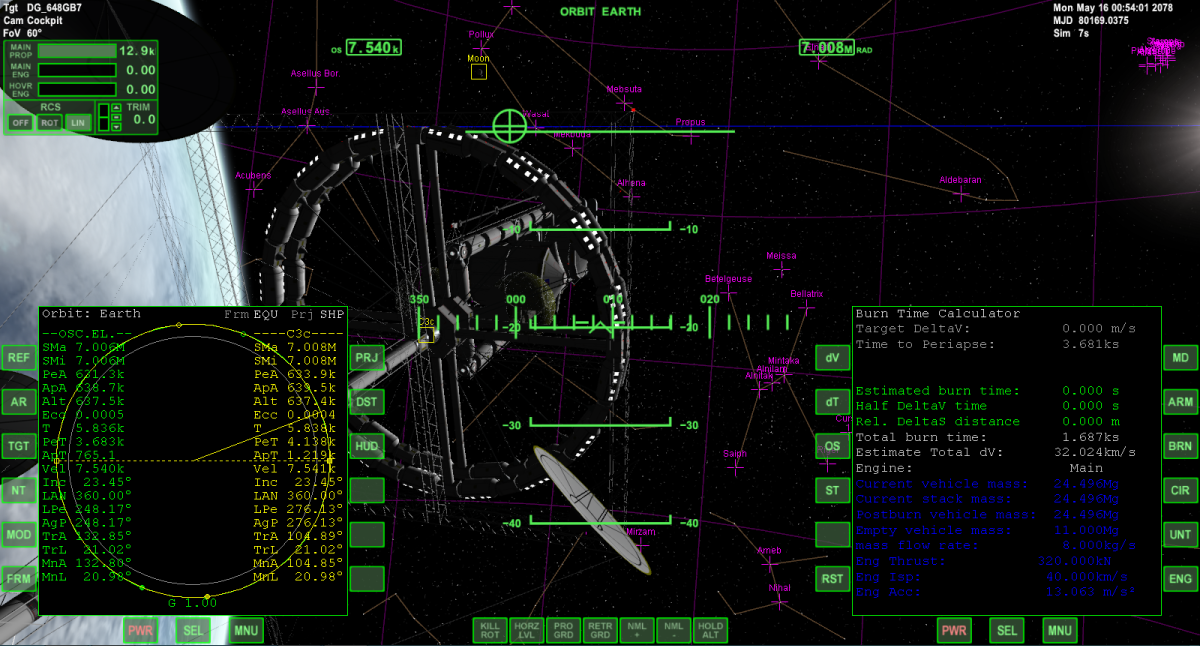Click the 7.008M radius readout
The image size is (1200, 646).
tap(827, 47)
